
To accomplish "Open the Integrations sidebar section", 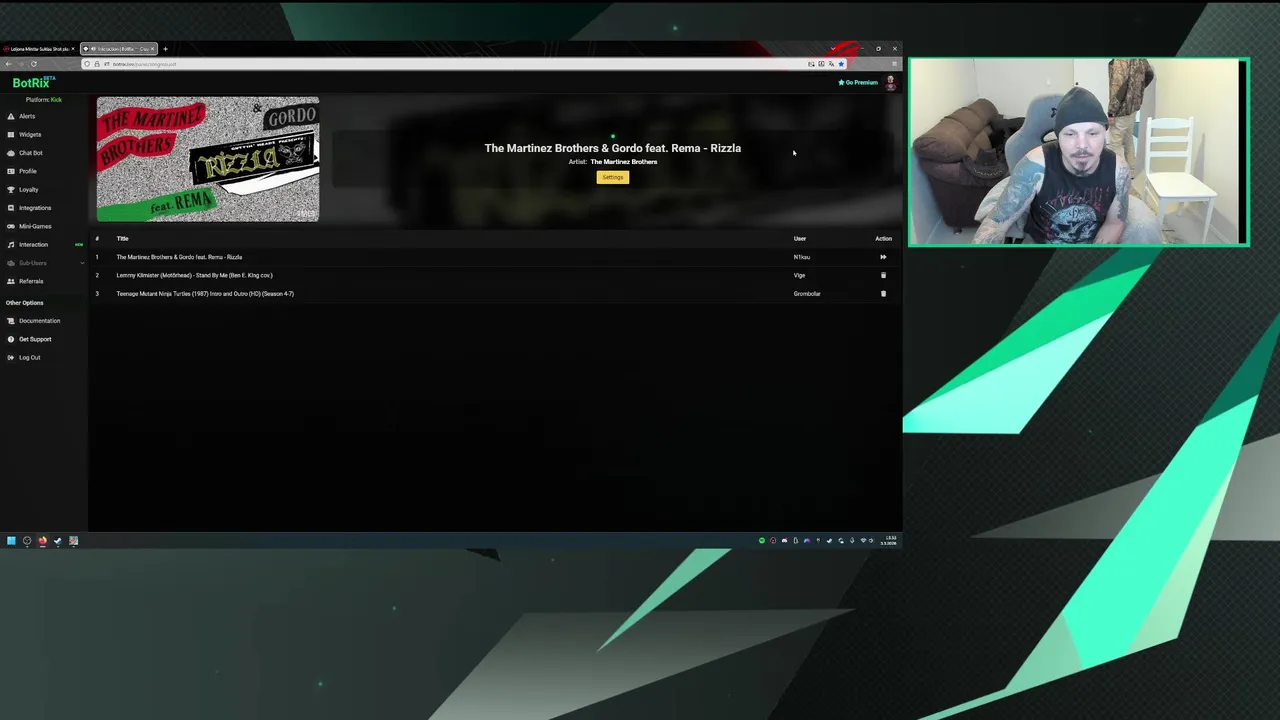I will [x=35, y=208].
